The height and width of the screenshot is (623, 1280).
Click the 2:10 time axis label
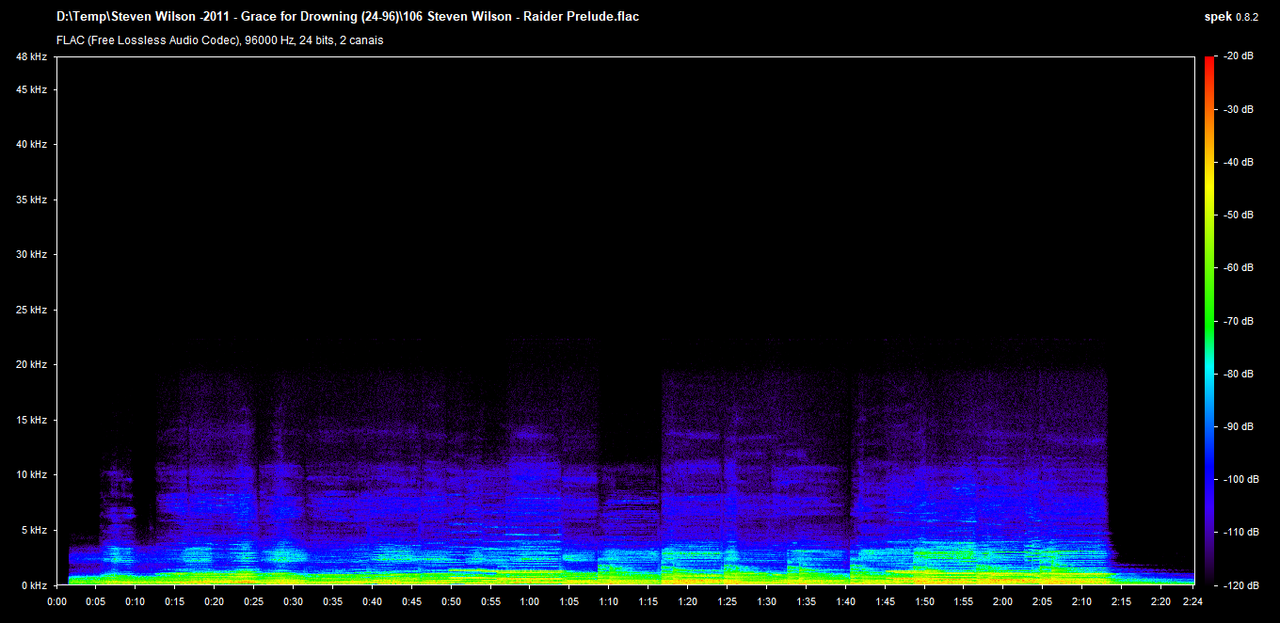1082,602
